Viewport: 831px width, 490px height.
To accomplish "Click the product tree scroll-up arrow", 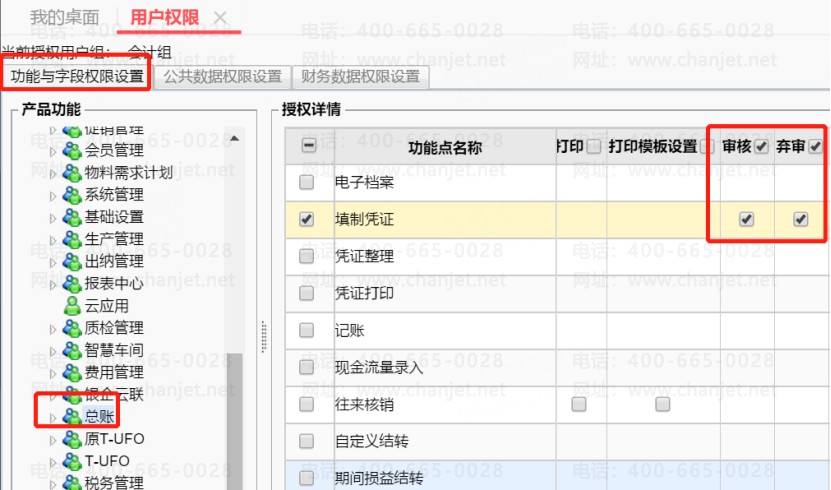I will point(234,138).
